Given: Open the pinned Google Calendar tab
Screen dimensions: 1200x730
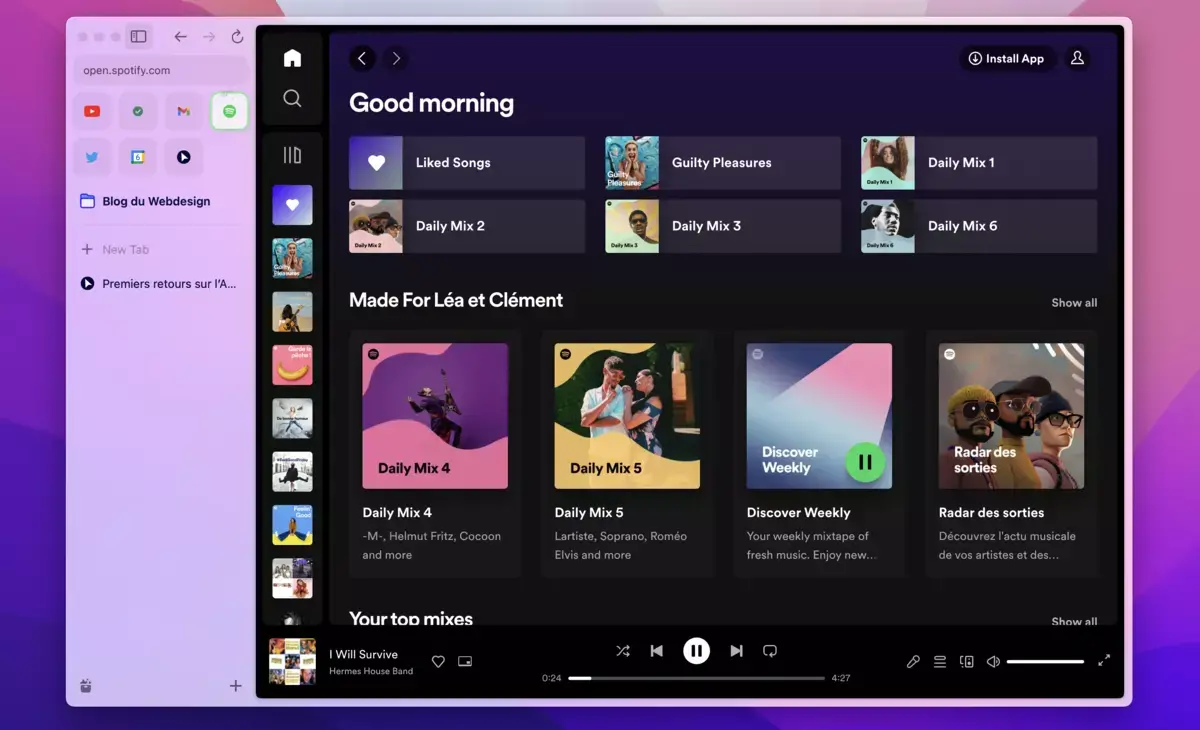Looking at the screenshot, I should [138, 157].
